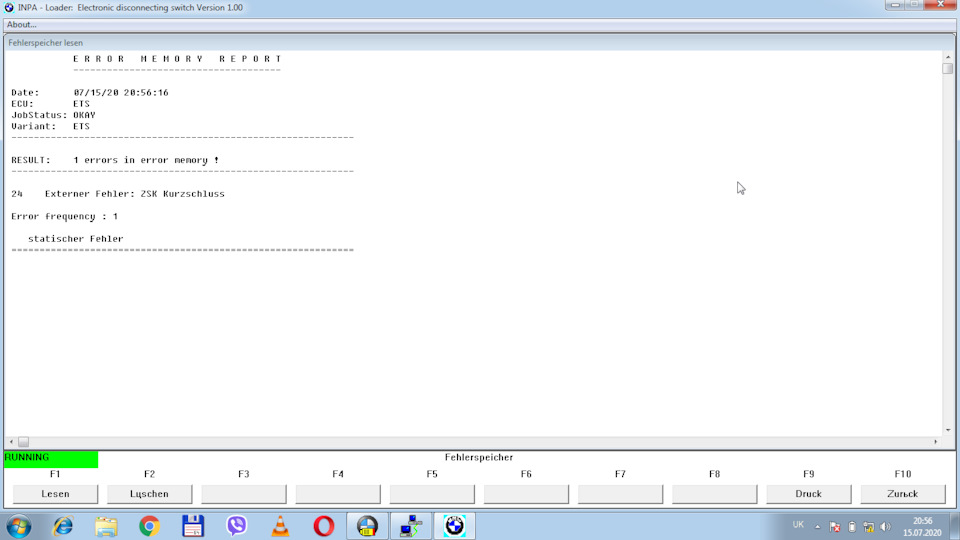Click the blank F5 button

pos(432,493)
